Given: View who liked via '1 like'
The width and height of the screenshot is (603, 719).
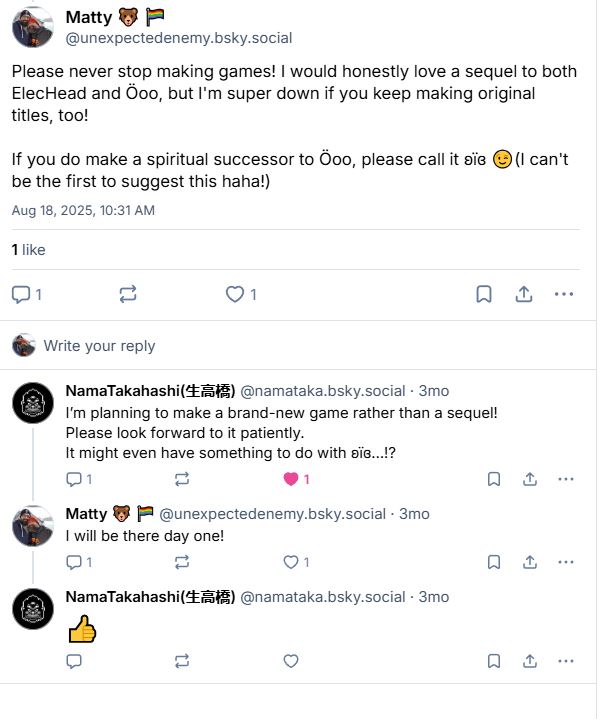Looking at the screenshot, I should 28,250.
